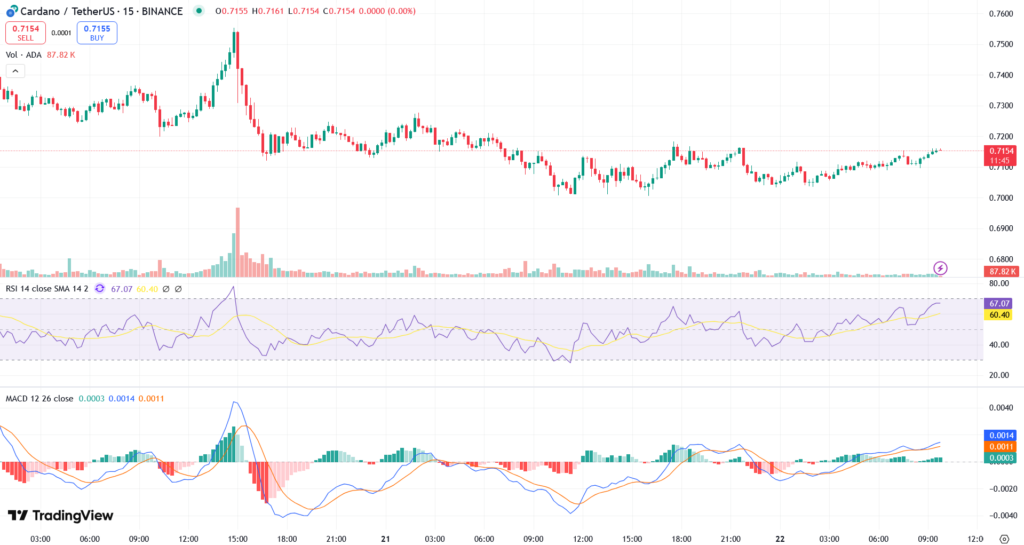Viewport: 1024px width, 545px height.
Task: Click the 0.6900 price axis label
Action: tap(1001, 228)
